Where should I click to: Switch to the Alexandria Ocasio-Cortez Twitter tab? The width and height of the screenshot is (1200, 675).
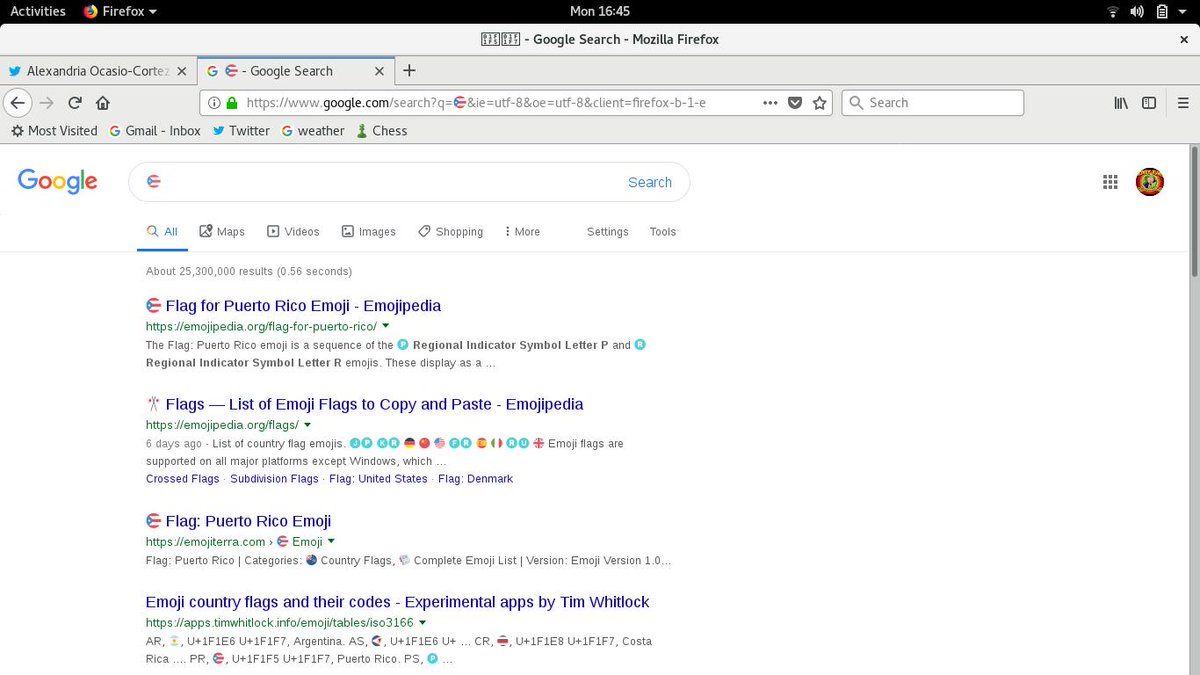tap(98, 71)
